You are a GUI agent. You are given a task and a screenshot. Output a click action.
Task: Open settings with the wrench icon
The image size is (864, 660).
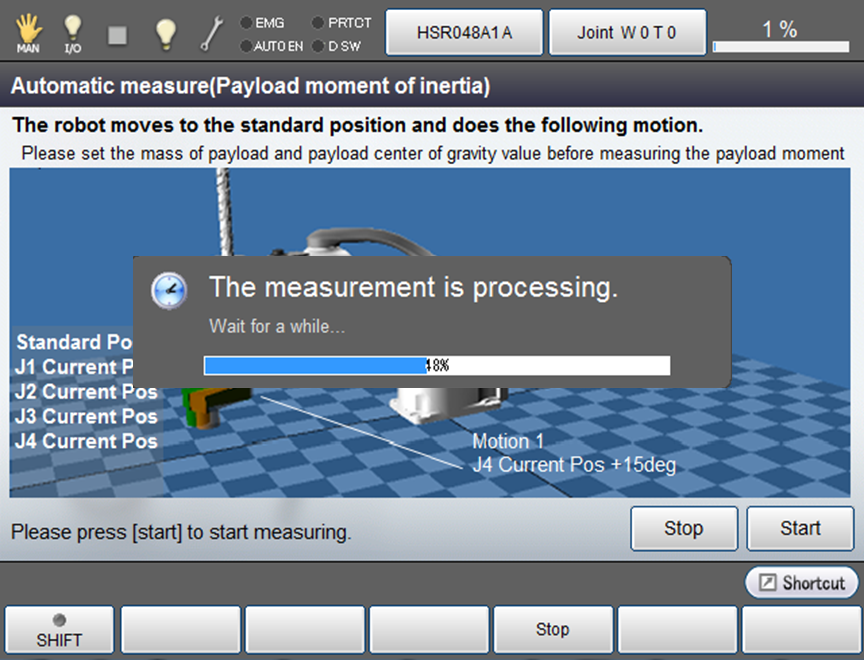[x=212, y=34]
